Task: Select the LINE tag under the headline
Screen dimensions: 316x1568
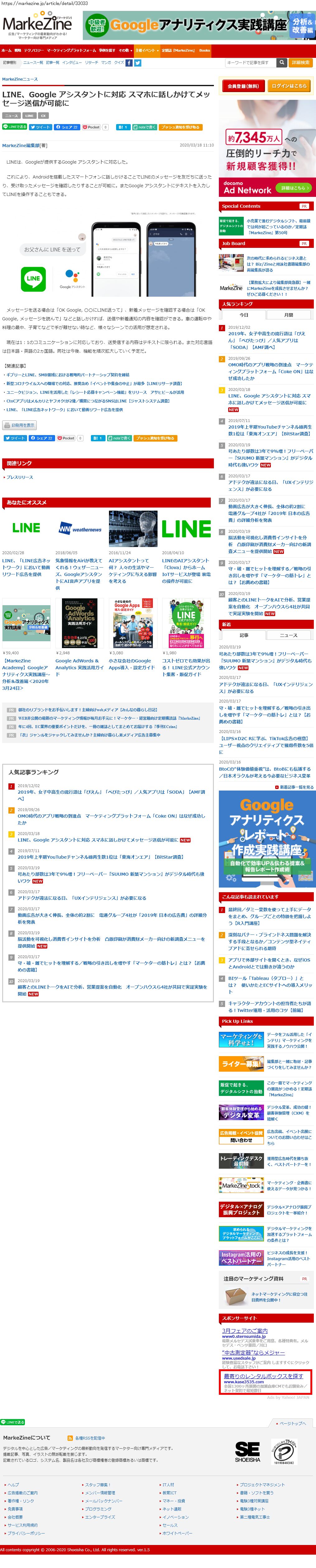Action: (x=29, y=116)
